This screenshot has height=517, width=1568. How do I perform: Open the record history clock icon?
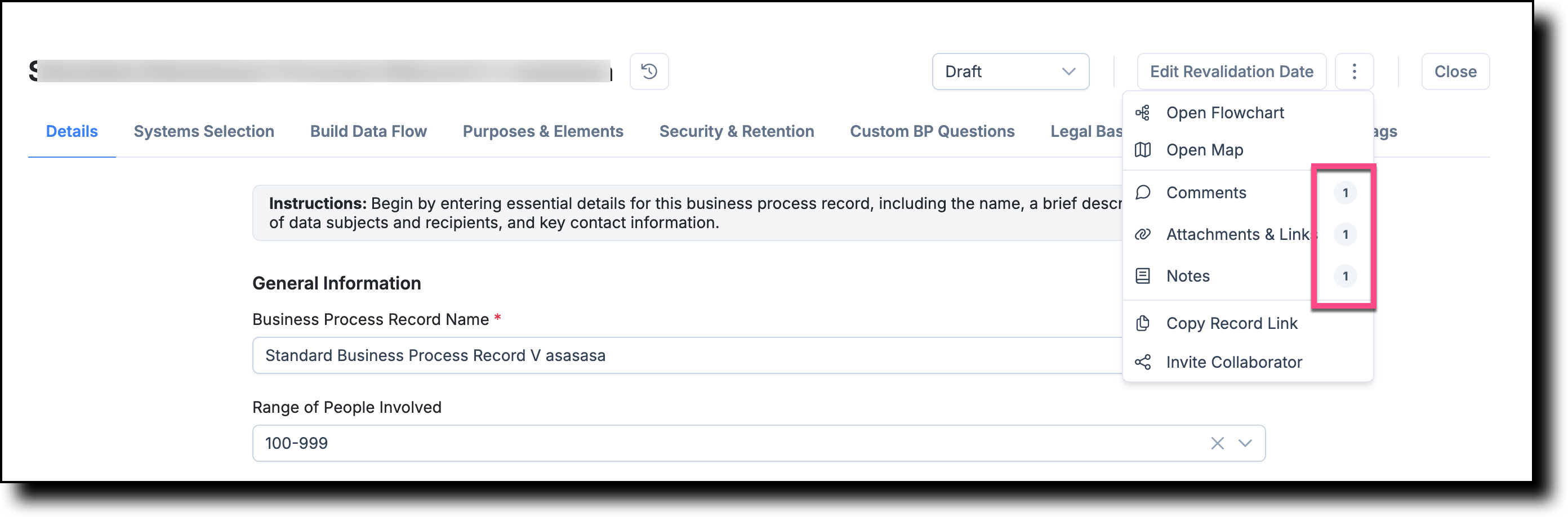[649, 72]
